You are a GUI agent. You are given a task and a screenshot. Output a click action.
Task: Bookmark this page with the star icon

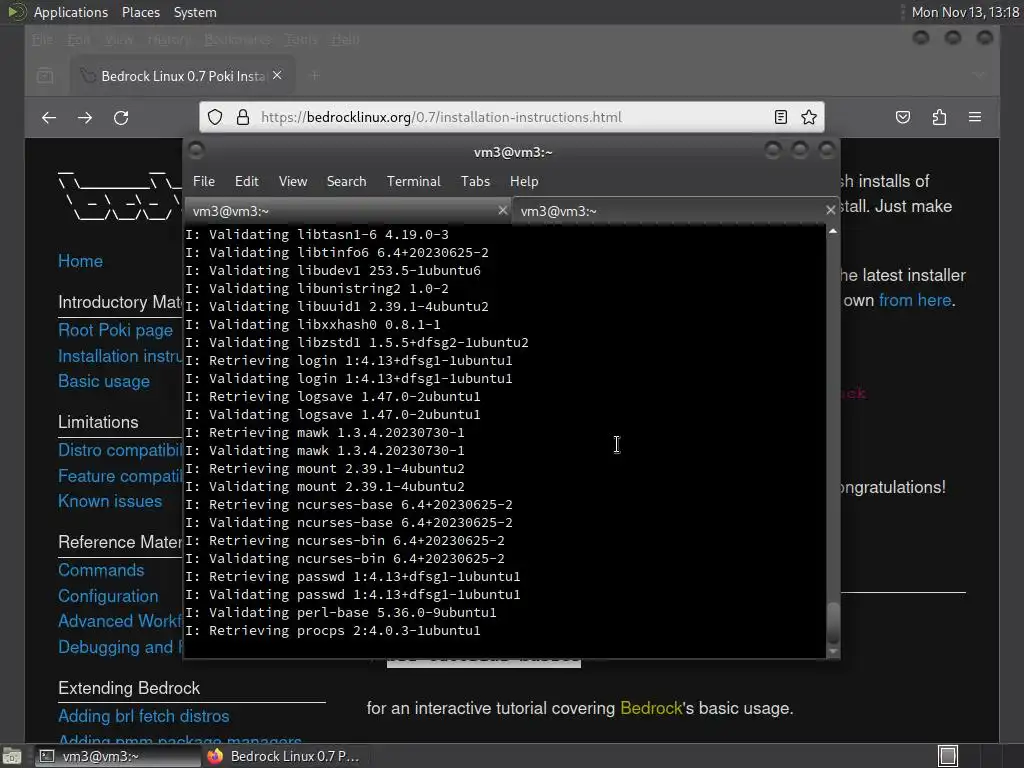coord(809,117)
